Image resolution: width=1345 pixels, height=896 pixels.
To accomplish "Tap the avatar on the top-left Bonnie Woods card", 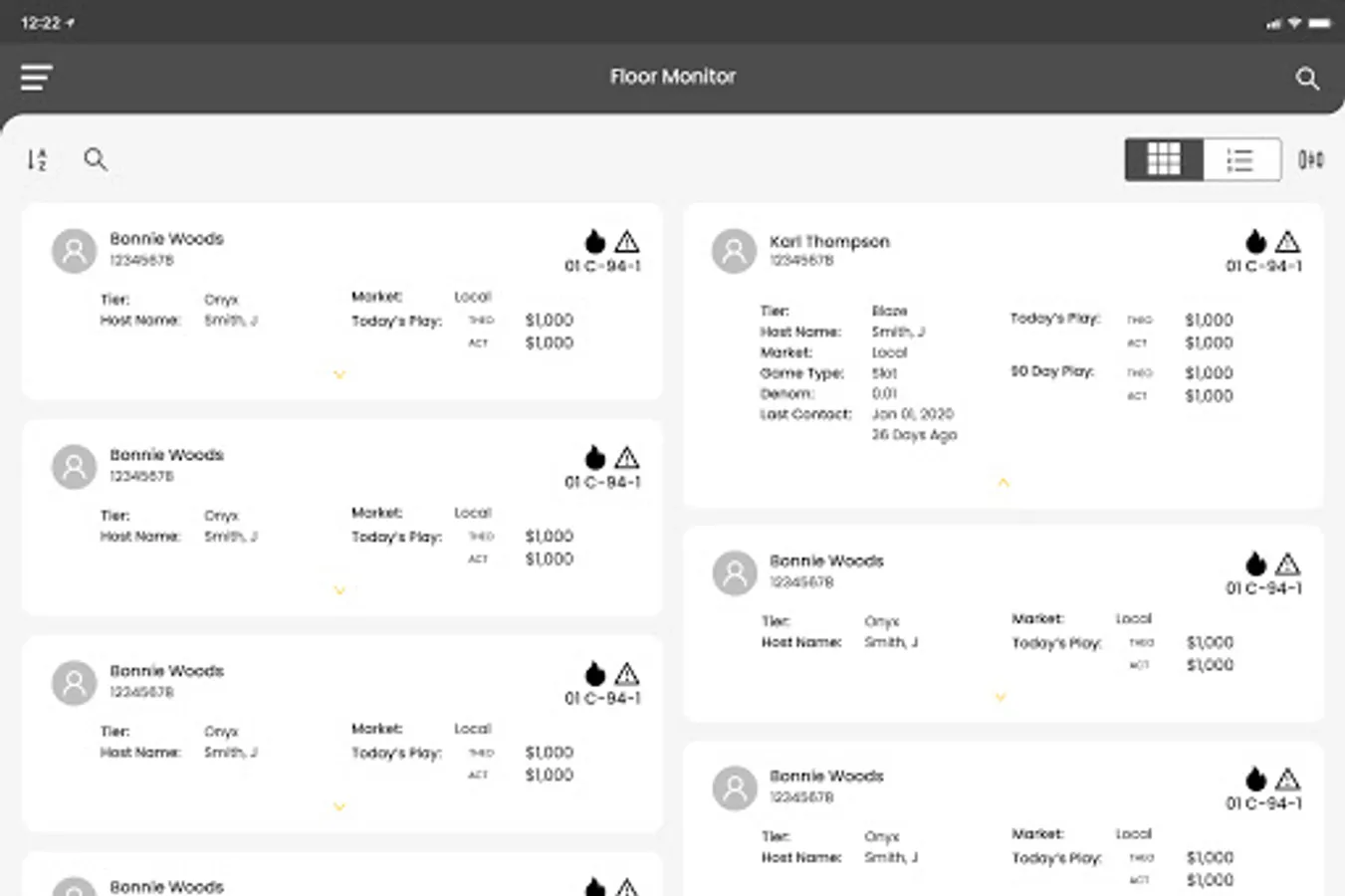I will (x=75, y=251).
